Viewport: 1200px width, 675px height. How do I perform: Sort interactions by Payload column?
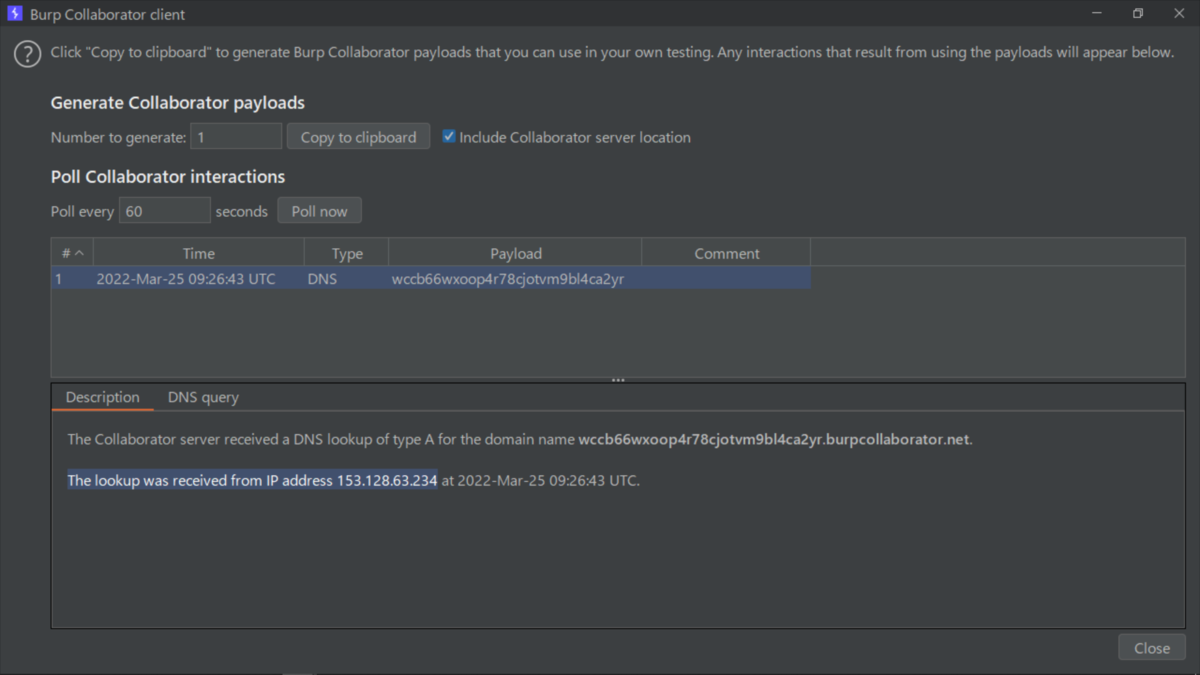(515, 253)
